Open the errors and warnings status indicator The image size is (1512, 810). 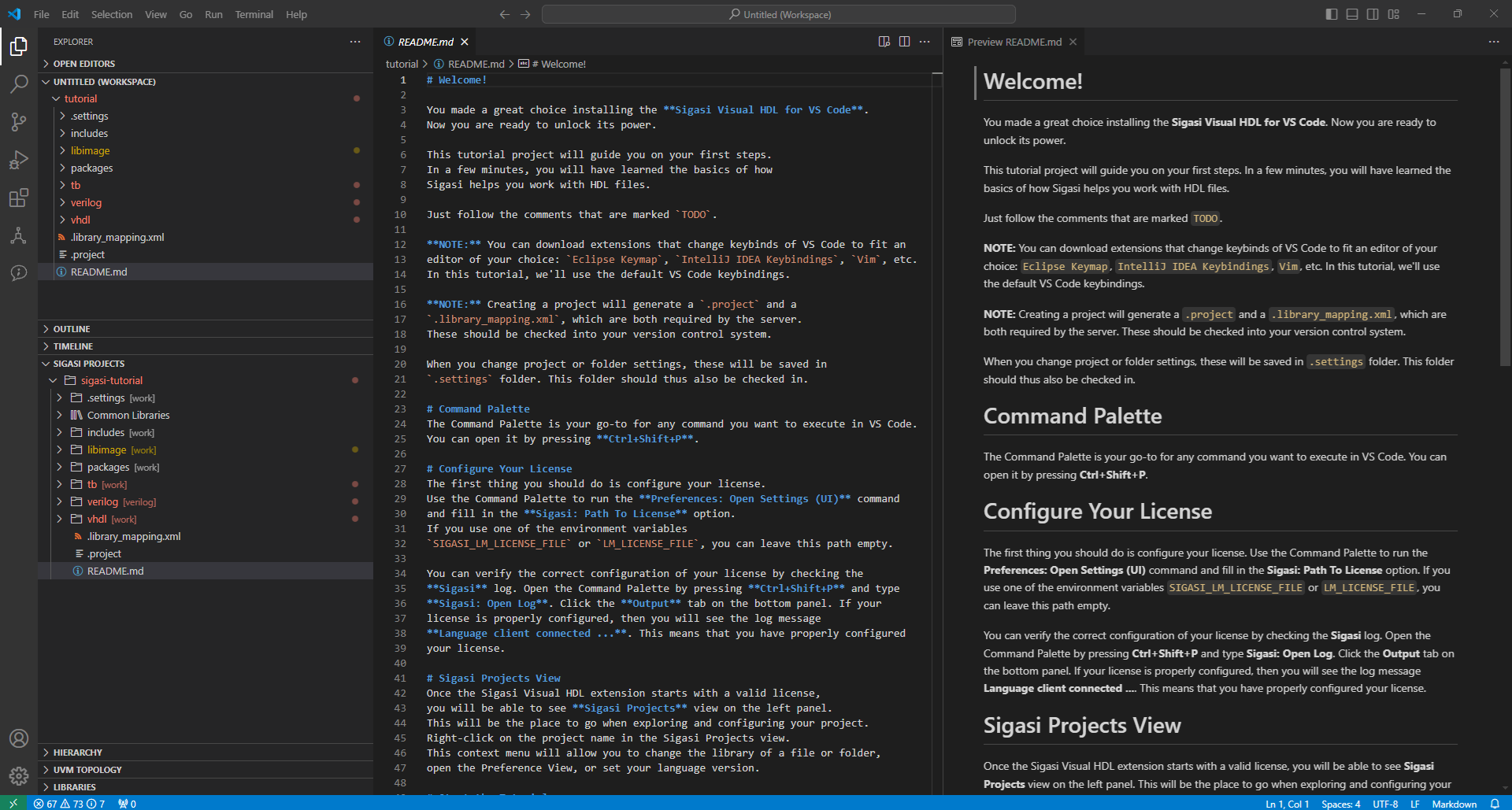69,803
